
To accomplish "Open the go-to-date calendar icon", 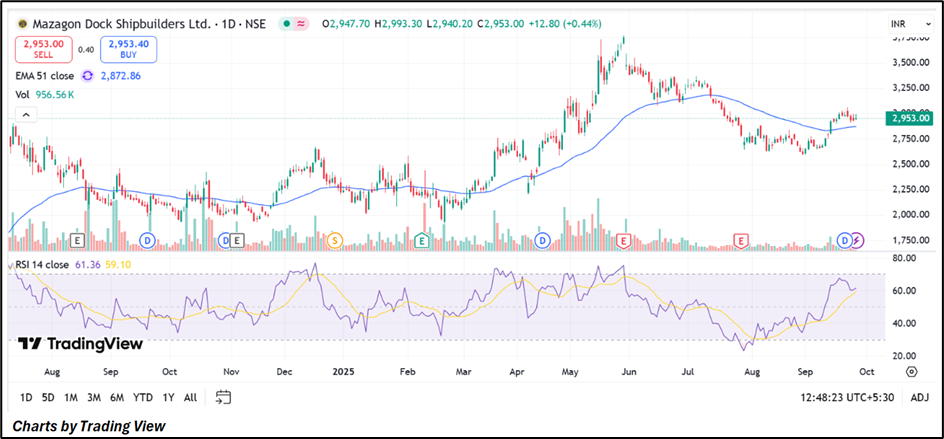I will click(x=223, y=397).
